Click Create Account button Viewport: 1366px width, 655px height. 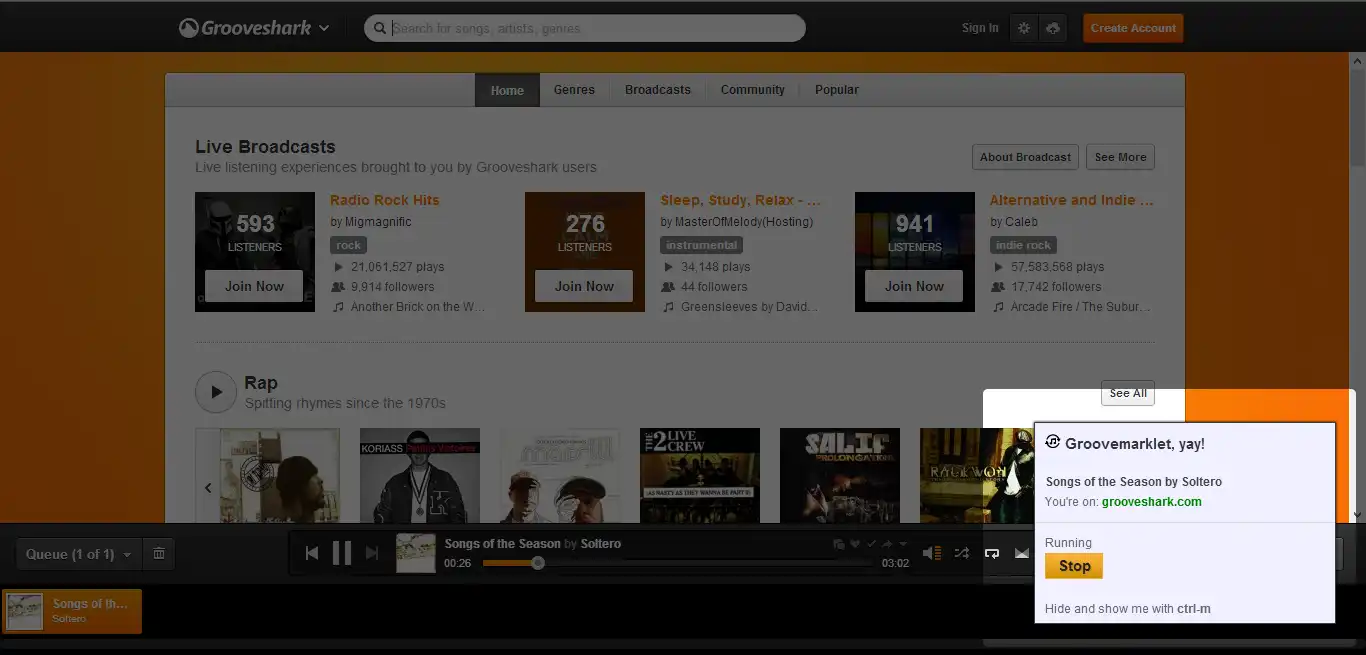[x=1133, y=28]
